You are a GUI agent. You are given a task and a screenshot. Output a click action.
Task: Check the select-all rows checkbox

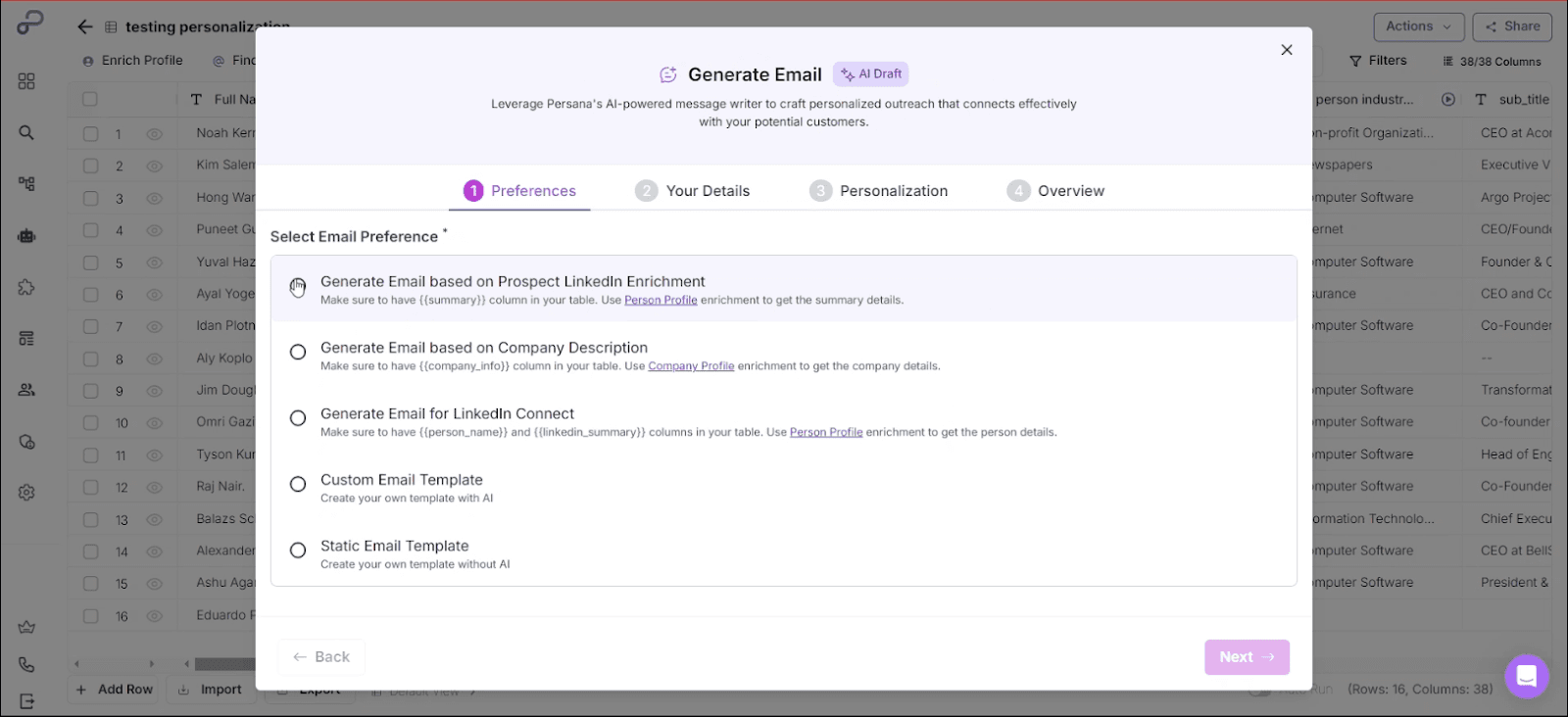coord(90,99)
